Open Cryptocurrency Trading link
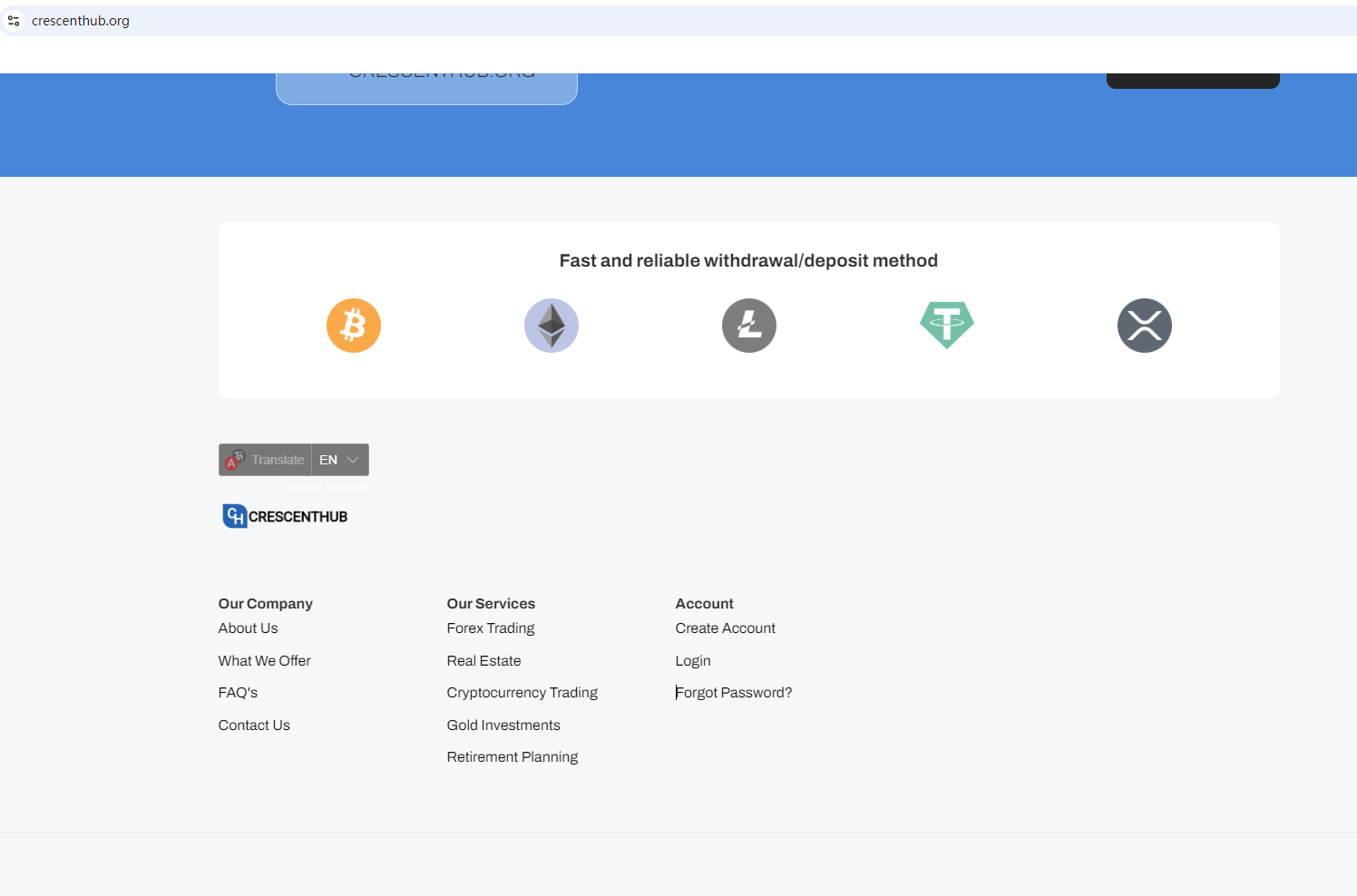The image size is (1357, 896). (x=522, y=693)
